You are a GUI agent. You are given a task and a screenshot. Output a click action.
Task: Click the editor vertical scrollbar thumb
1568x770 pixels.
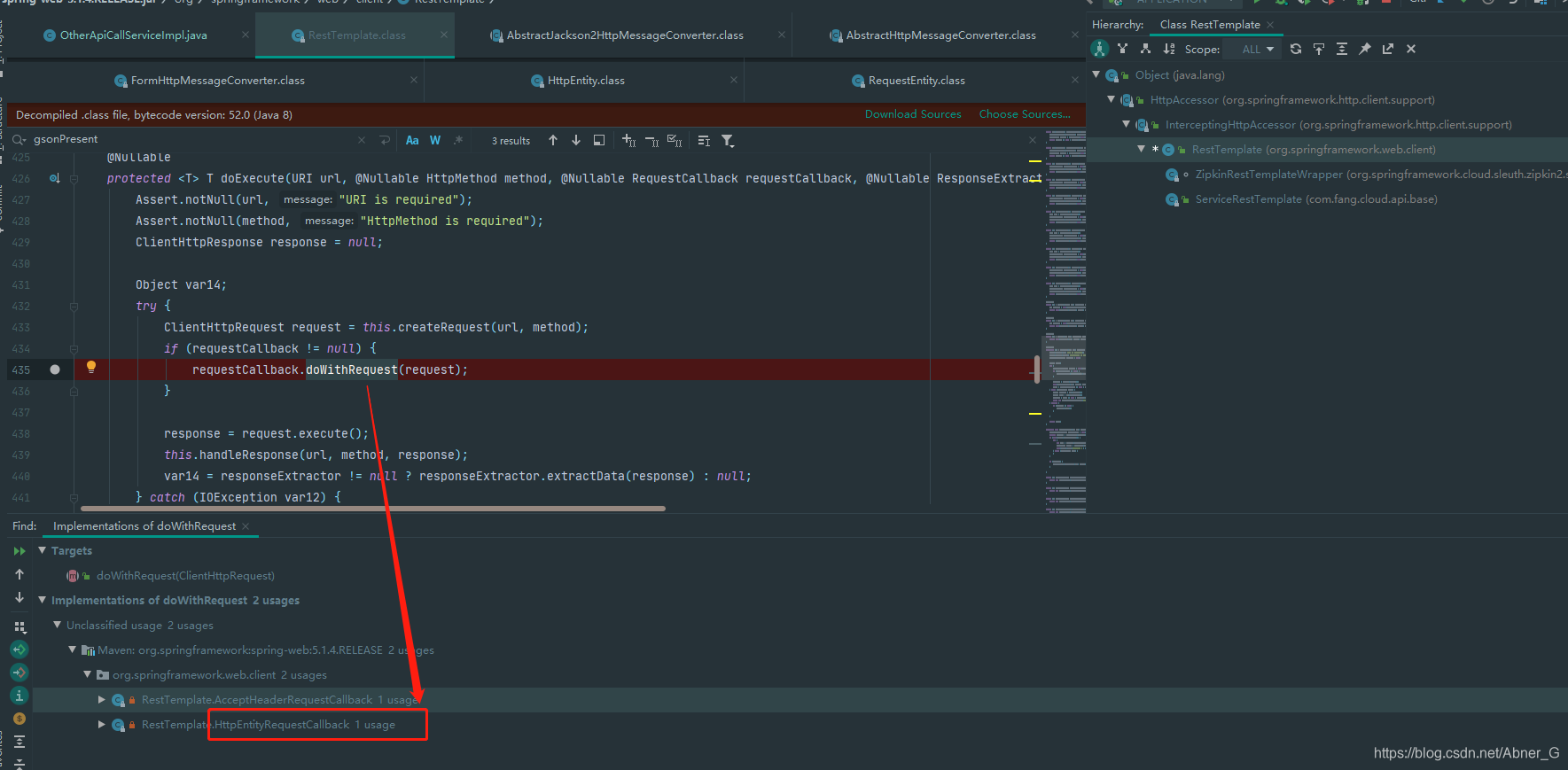1037,369
